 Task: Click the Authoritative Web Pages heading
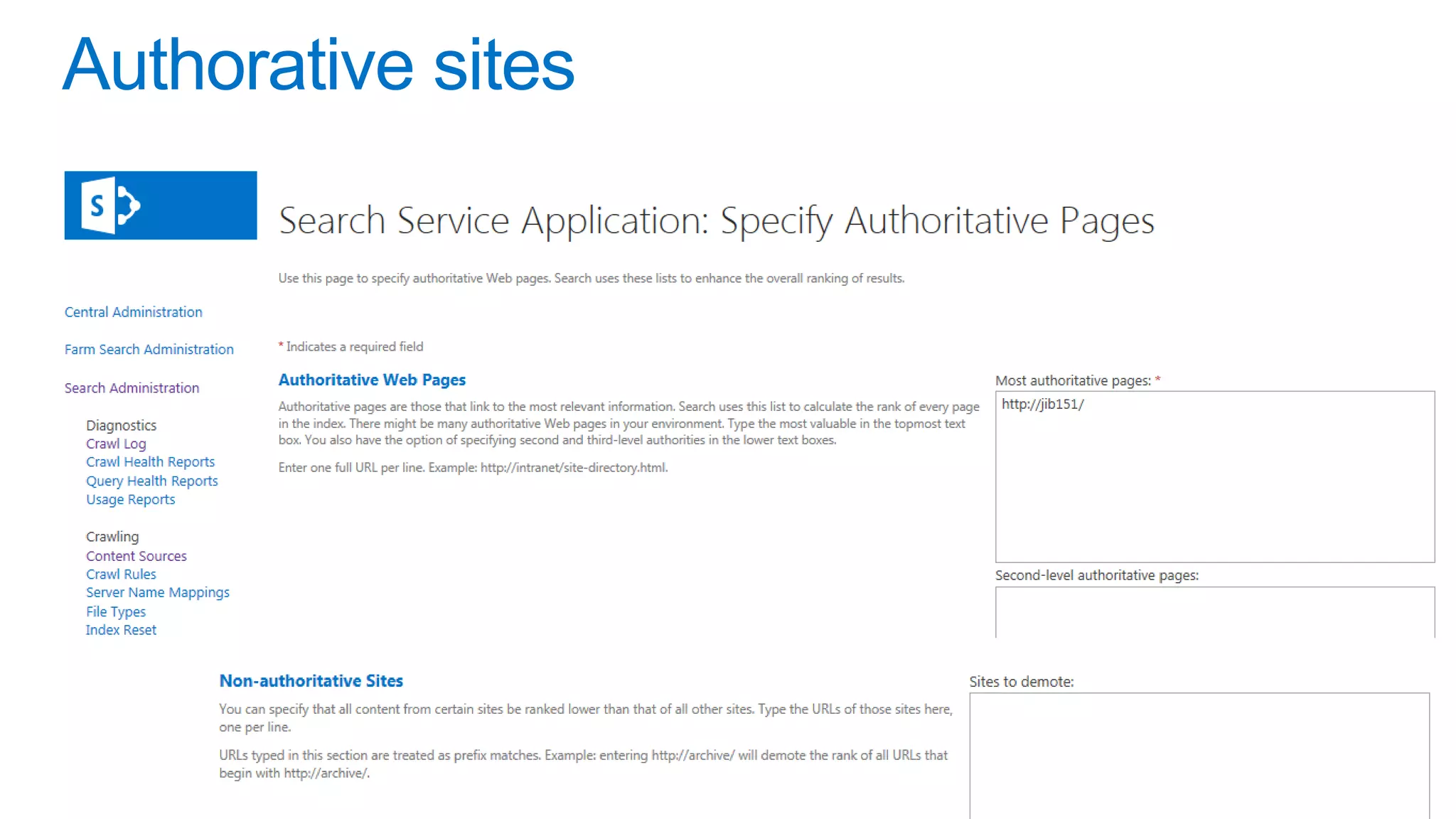[372, 380]
